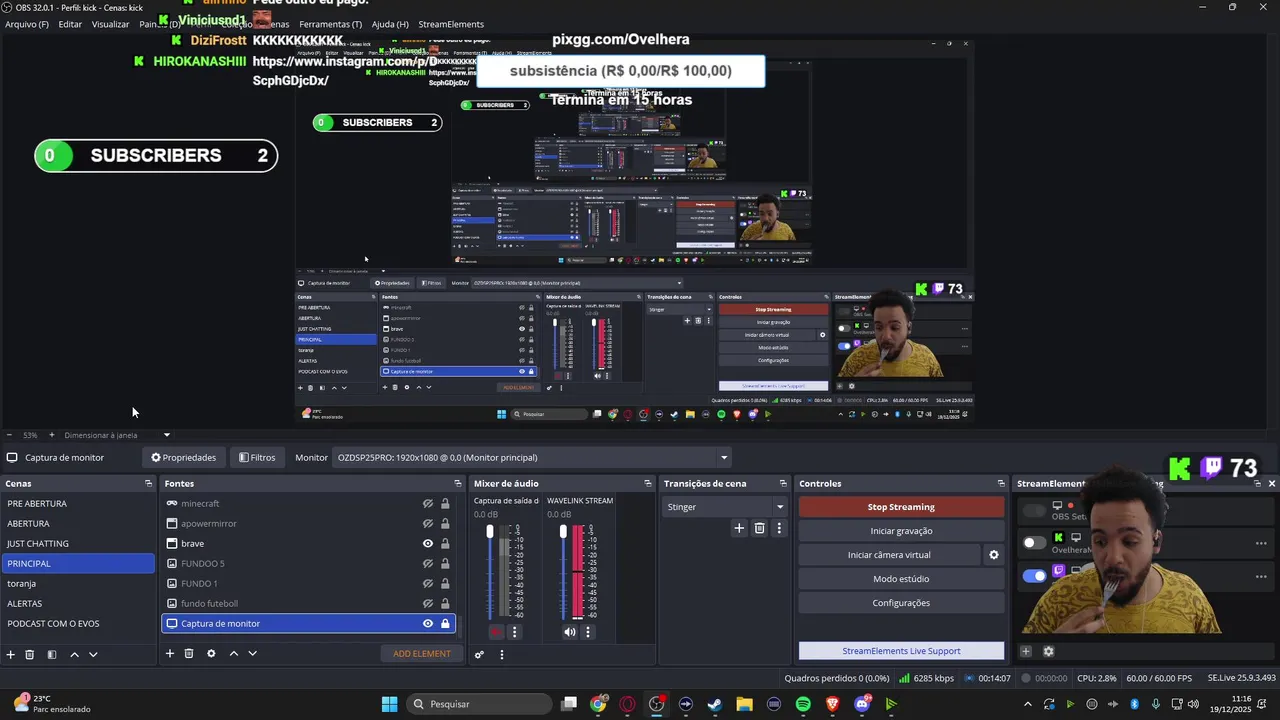Add a StreamElements destination with plus icon
1280x720 pixels.
[1026, 651]
